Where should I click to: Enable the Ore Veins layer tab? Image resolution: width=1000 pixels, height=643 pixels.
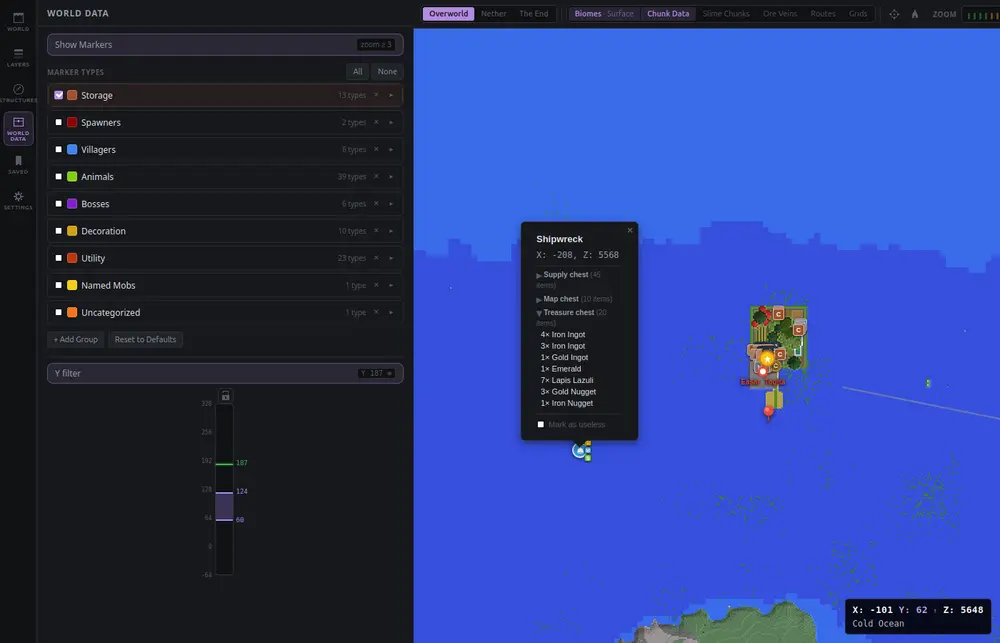coord(780,13)
